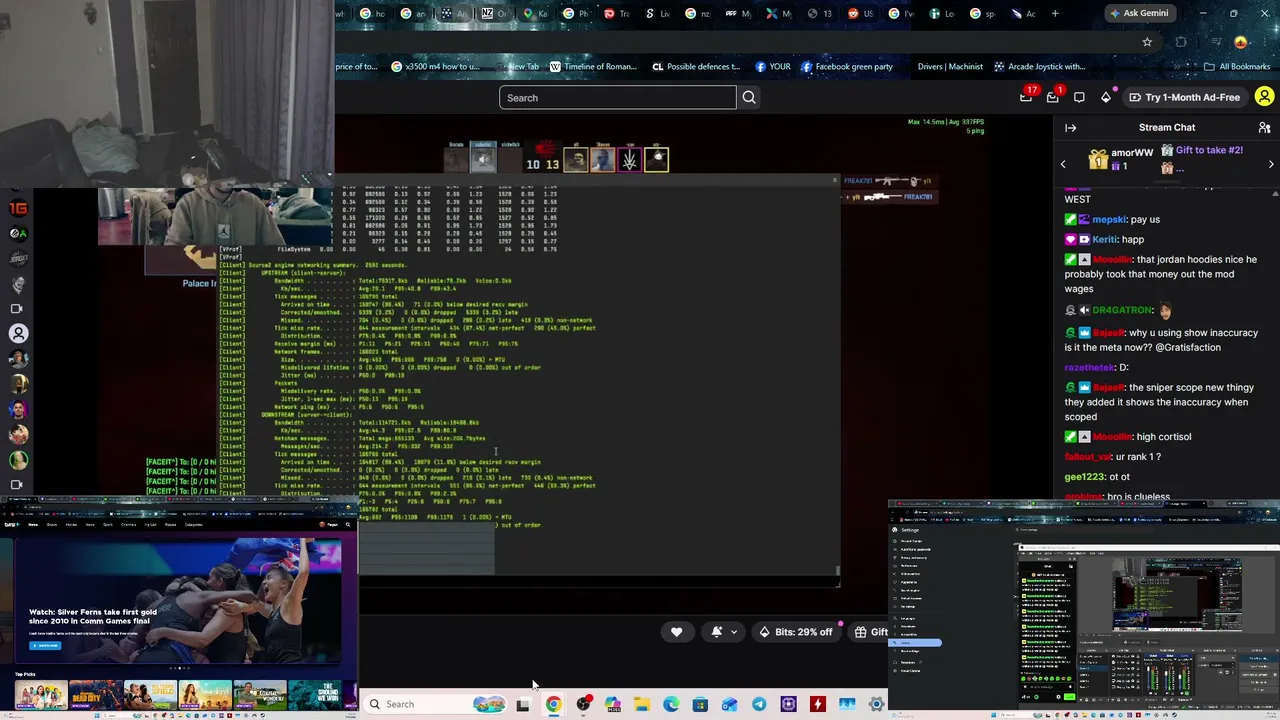The height and width of the screenshot is (720, 1280).
Task: Click the Get Bits diamond icon in top bar
Action: (1106, 97)
